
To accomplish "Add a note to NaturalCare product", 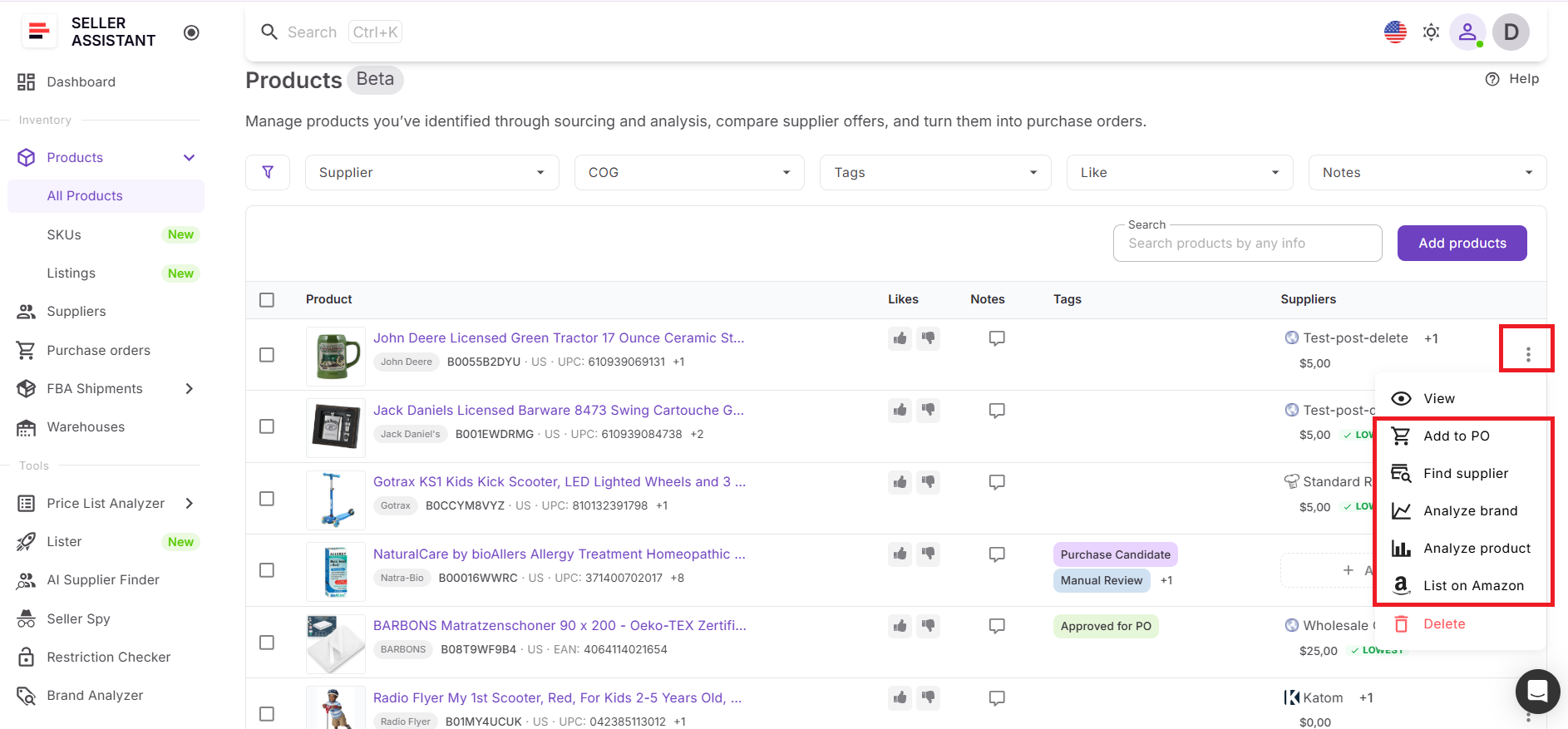I will coord(997,554).
